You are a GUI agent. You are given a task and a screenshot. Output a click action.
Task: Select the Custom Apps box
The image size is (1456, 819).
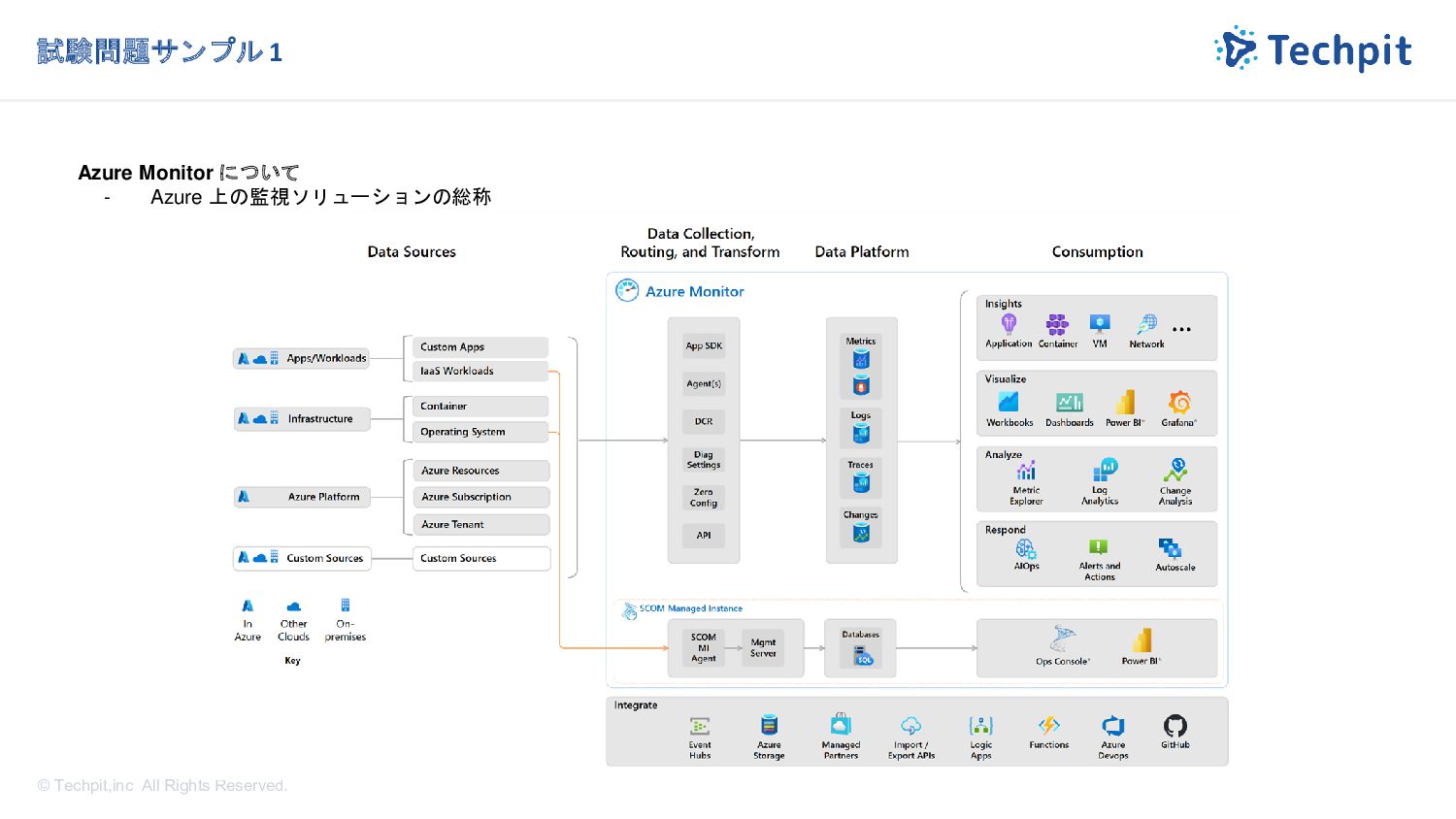[x=481, y=346]
